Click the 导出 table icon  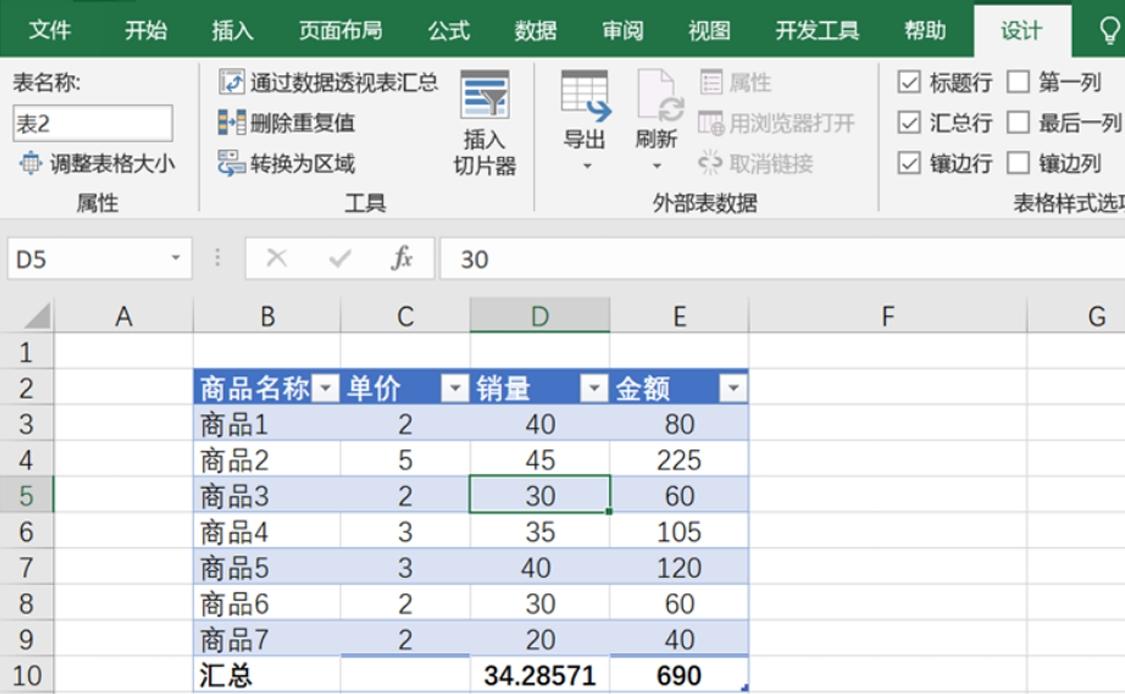[x=585, y=96]
